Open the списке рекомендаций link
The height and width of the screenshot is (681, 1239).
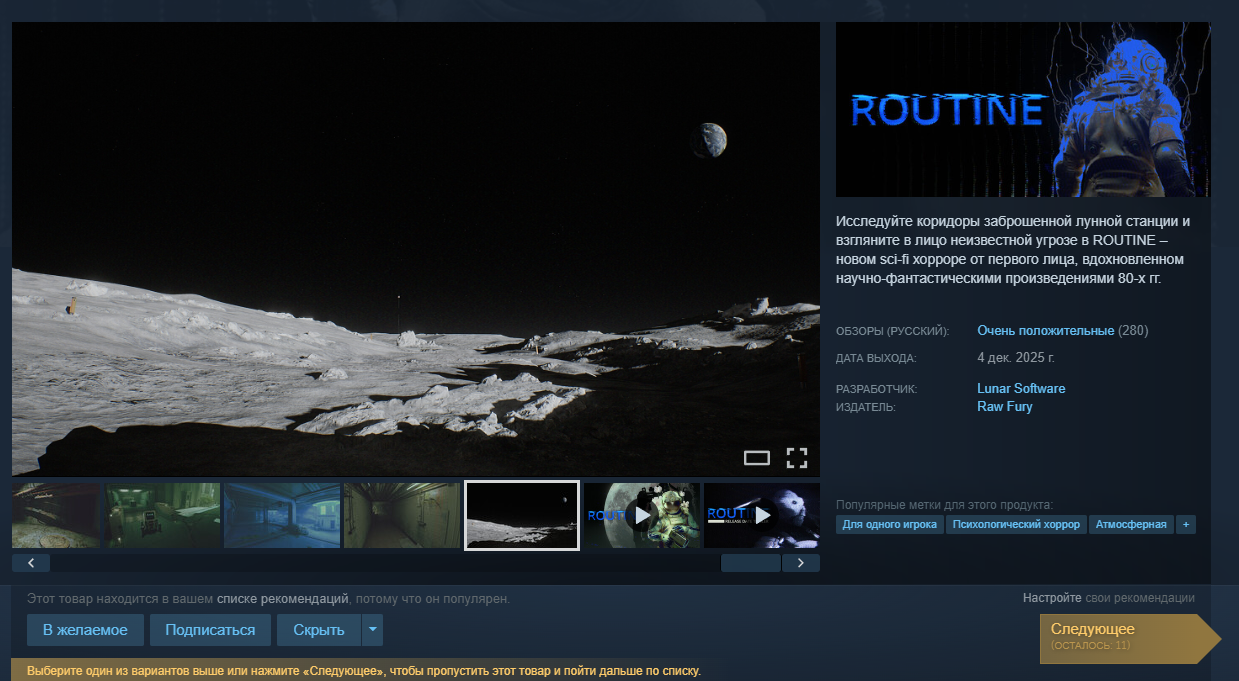click(x=282, y=599)
